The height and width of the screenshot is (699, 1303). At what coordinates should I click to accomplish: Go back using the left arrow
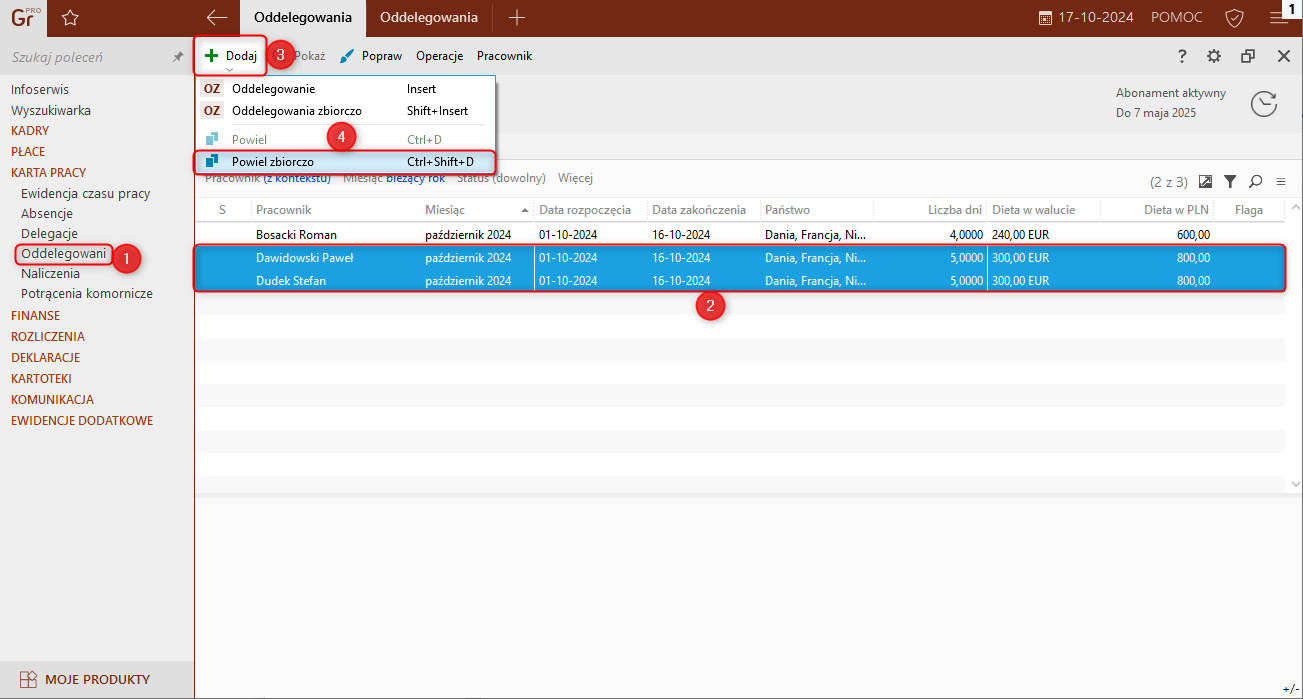tap(216, 18)
